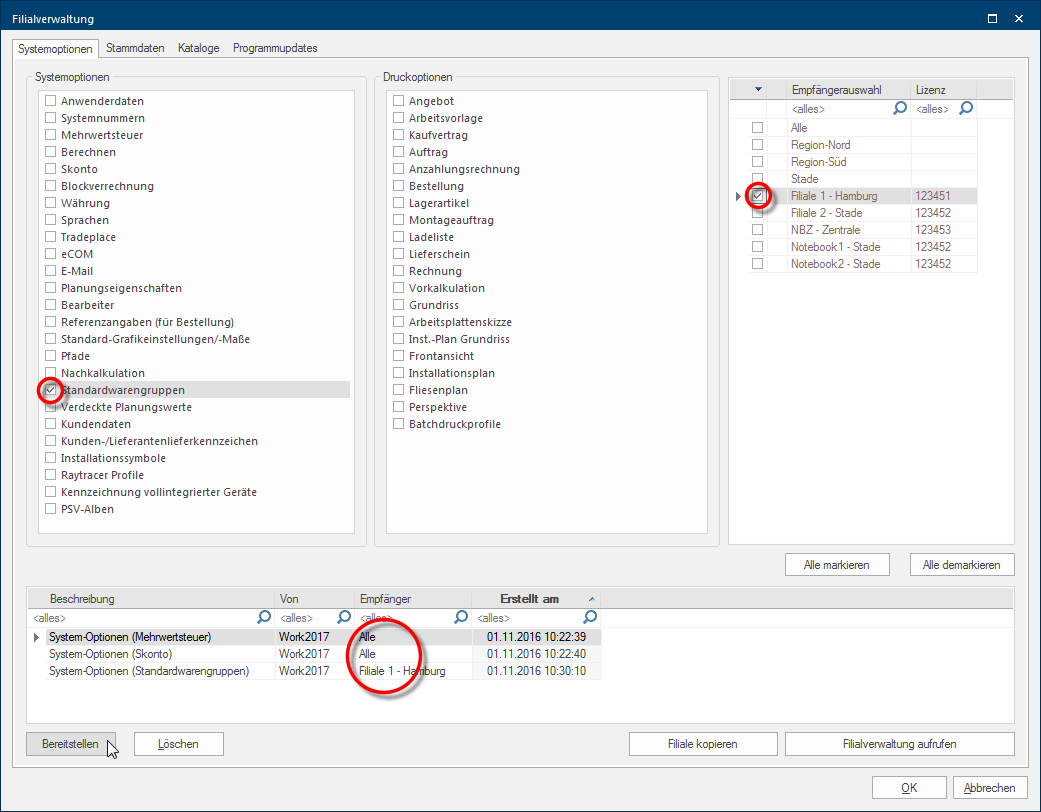
Task: Open the Programmupdates tab
Action: (x=275, y=48)
